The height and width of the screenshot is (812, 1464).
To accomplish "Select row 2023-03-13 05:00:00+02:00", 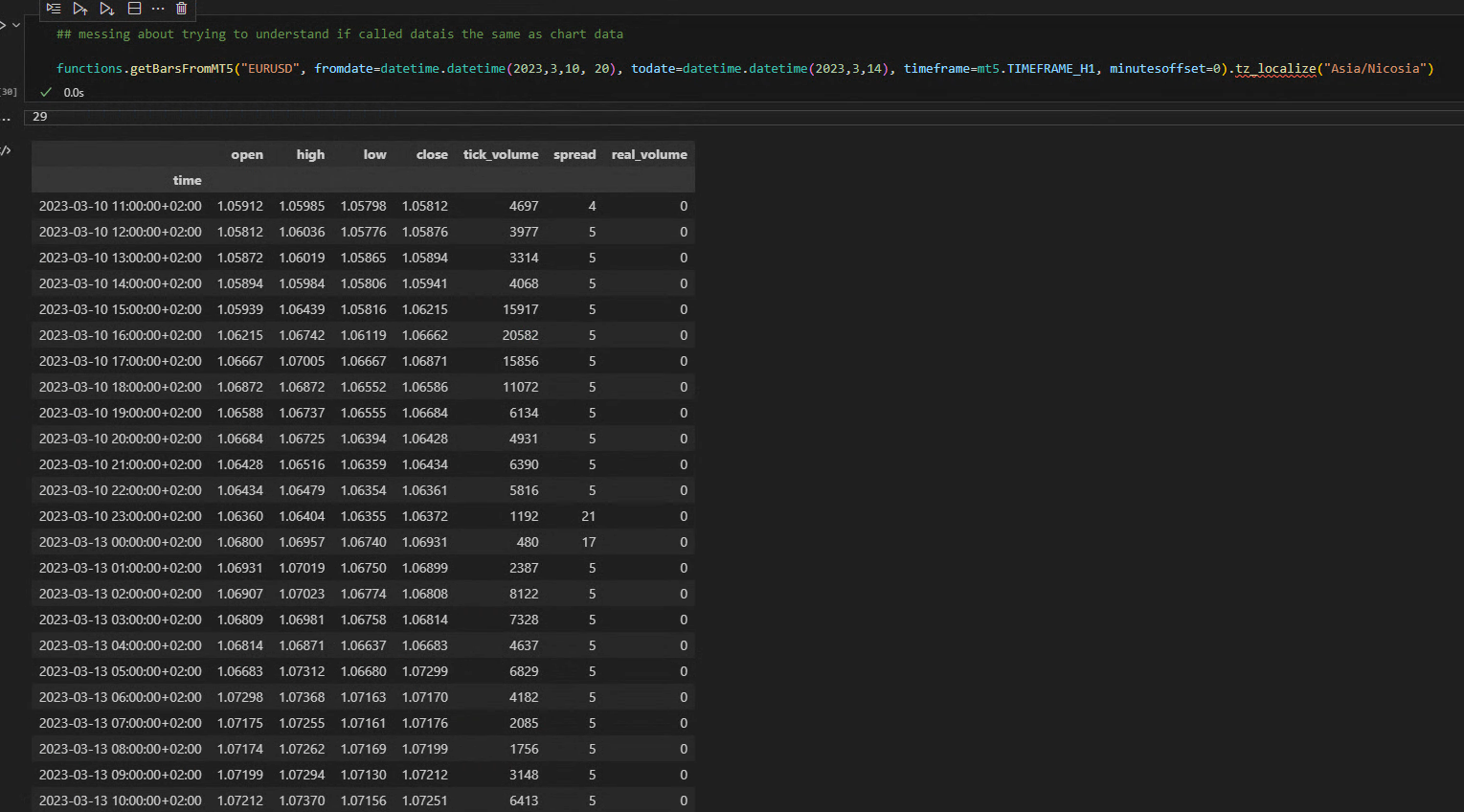I will coord(363,671).
